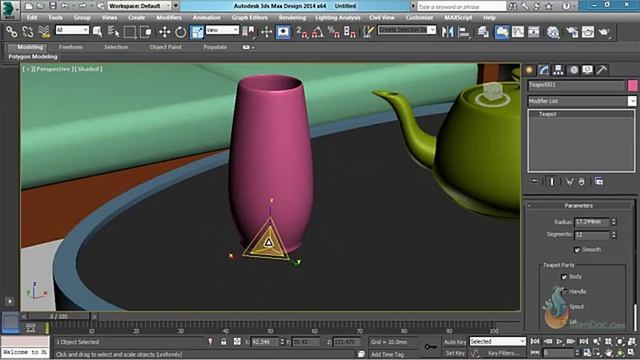The width and height of the screenshot is (640, 360).
Task: Click the Mirror tool icon
Action: point(447,32)
